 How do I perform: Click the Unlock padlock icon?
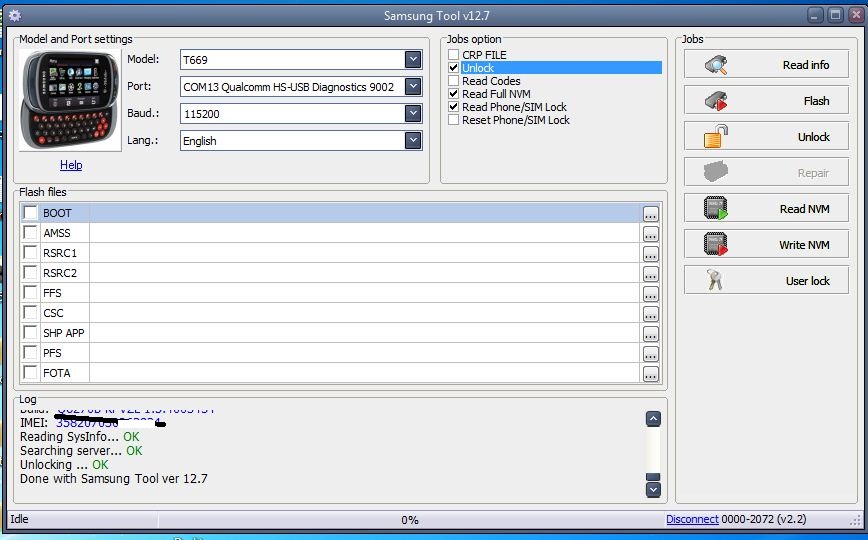(716, 136)
